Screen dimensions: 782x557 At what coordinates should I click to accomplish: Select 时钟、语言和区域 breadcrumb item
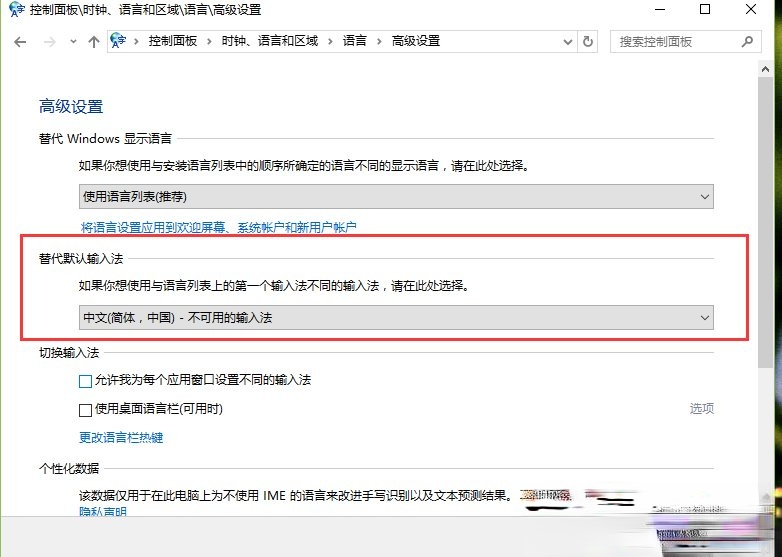pos(270,41)
